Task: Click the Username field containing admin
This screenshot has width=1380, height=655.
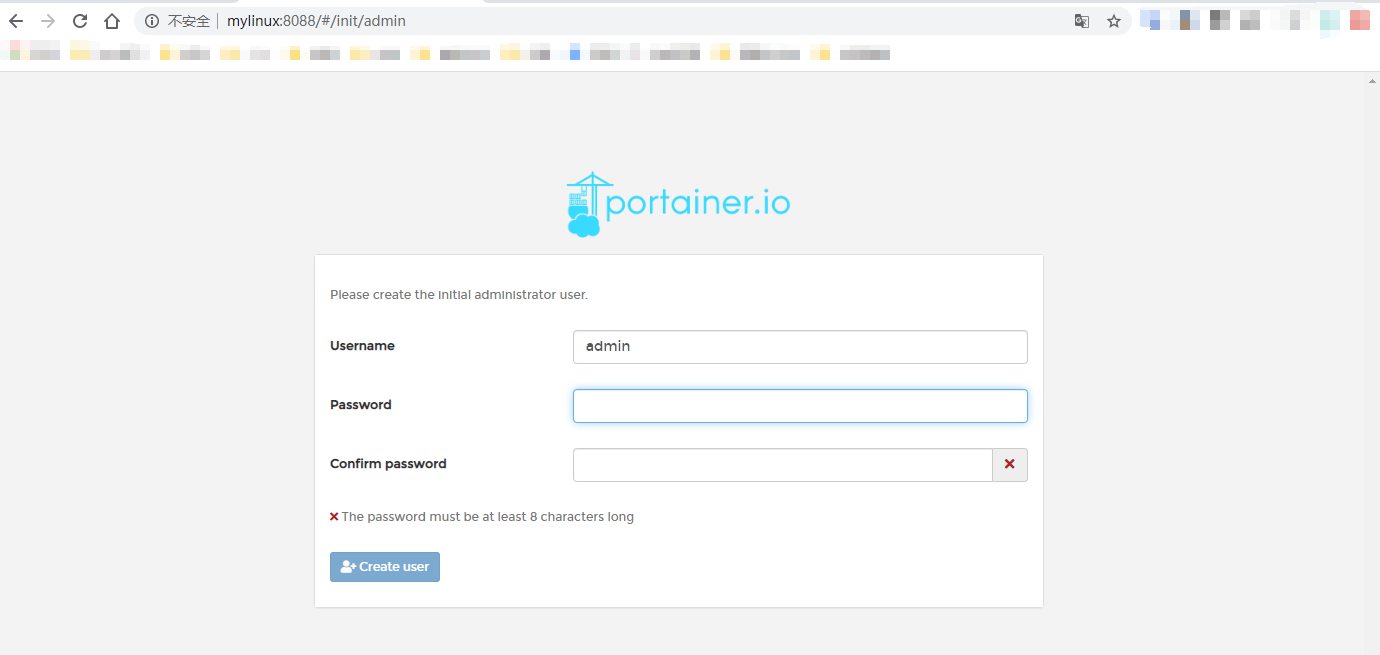Action: pos(800,347)
